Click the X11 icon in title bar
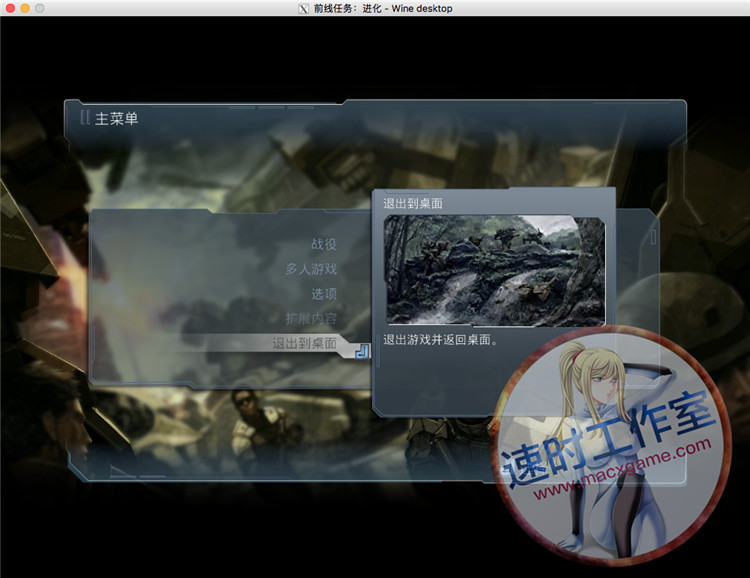Viewport: 750px width, 578px height. click(303, 9)
